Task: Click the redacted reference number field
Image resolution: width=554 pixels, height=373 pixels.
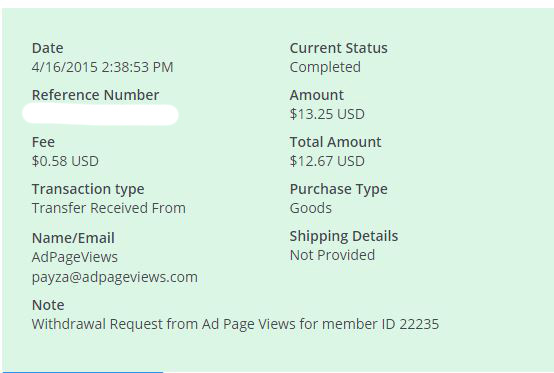Action: point(100,114)
